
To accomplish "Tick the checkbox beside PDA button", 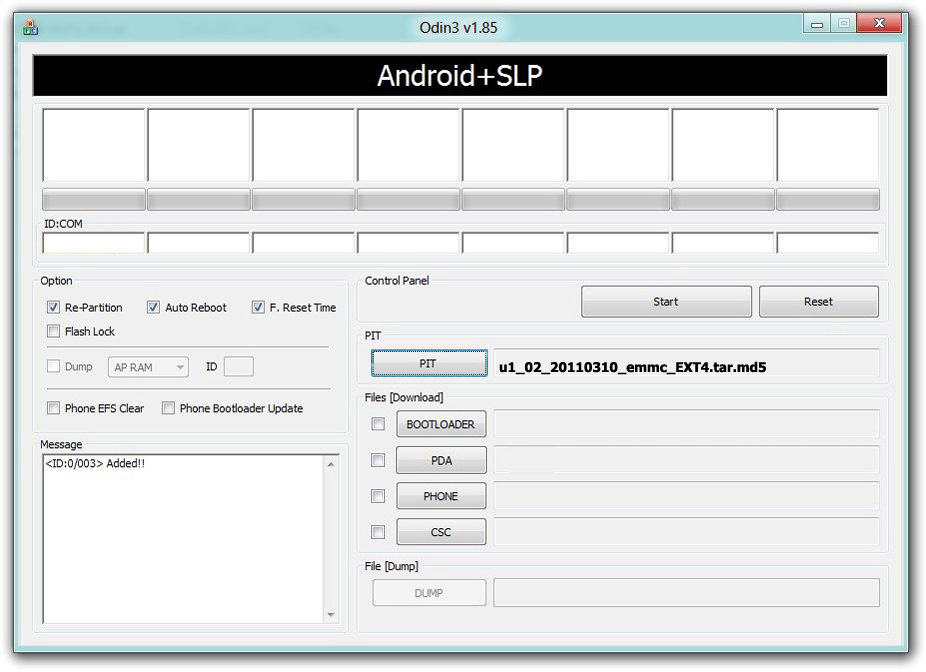I will click(x=378, y=460).
